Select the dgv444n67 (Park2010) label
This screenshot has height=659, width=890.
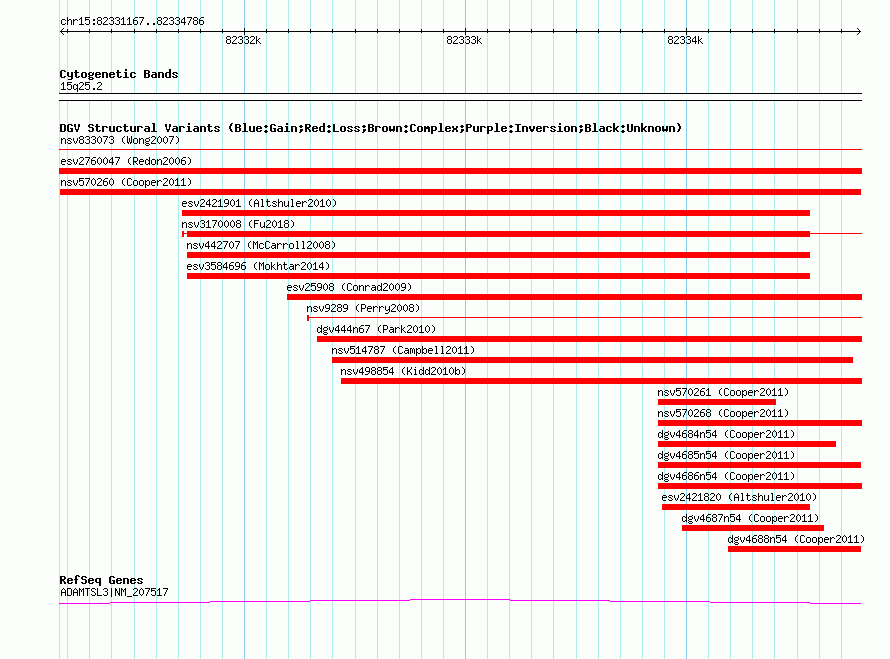376,329
